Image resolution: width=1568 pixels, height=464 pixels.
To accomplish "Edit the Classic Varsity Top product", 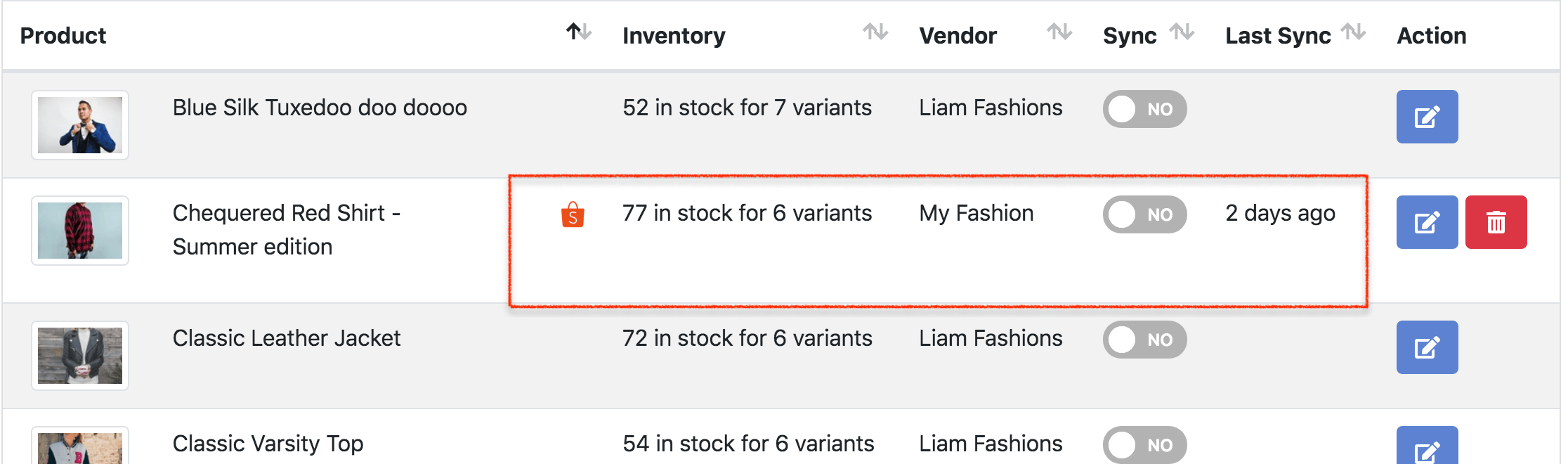I will tap(1426, 449).
